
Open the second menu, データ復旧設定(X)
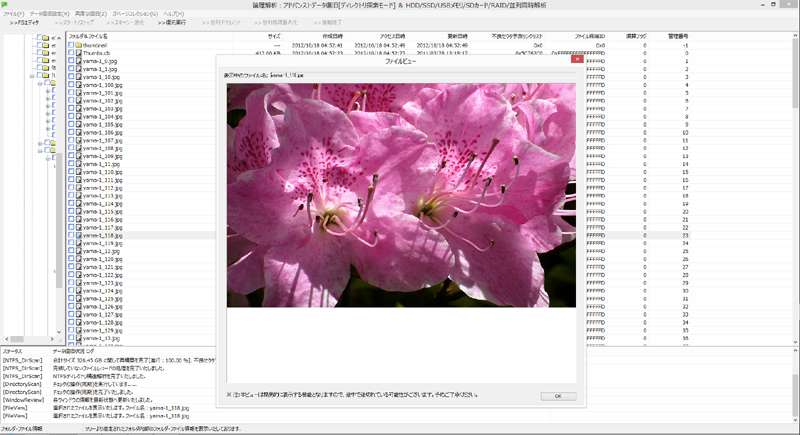[49, 14]
